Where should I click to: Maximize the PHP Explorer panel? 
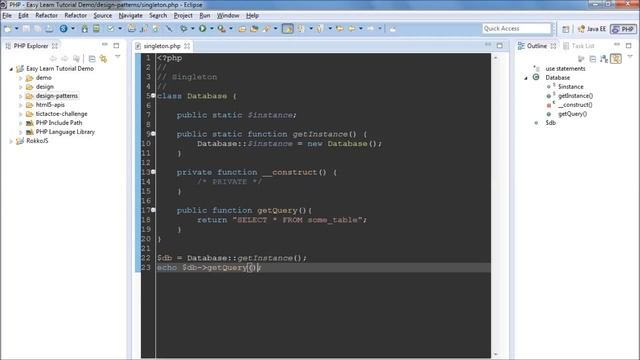tap(116, 45)
